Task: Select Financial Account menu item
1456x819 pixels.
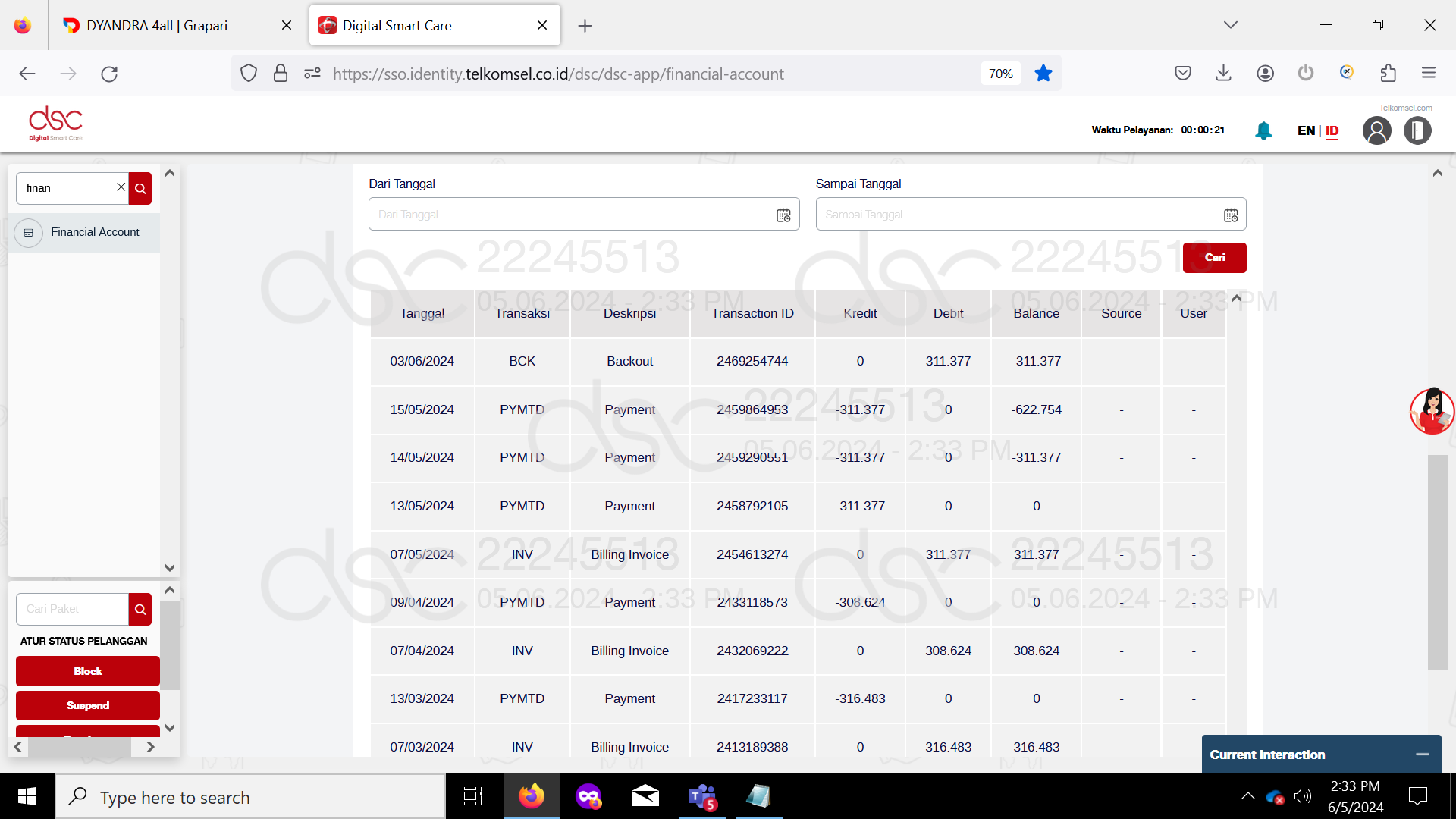Action: (x=95, y=232)
